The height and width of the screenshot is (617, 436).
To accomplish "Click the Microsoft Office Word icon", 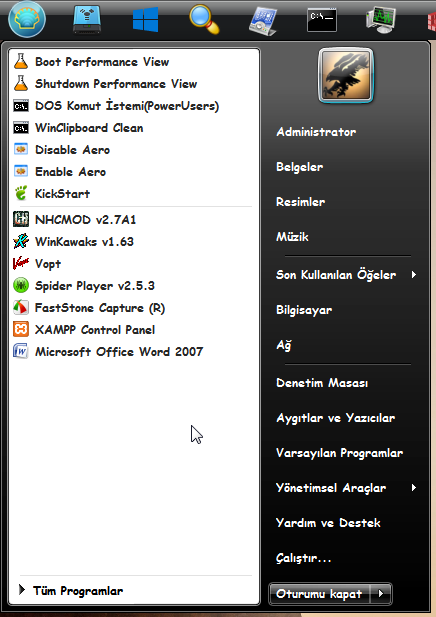I will 21,351.
